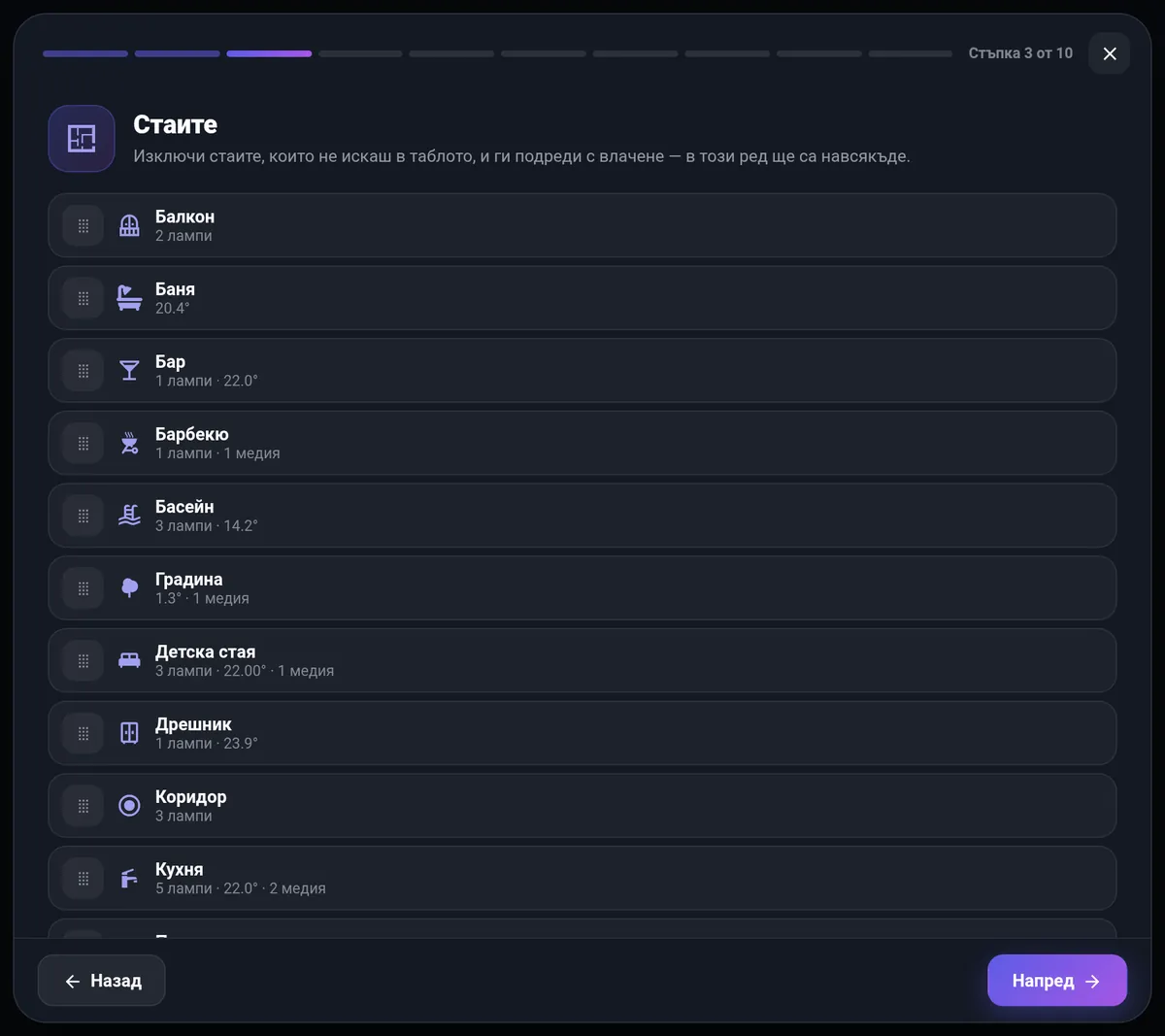The width and height of the screenshot is (1165, 1036).
Task: Click the Дрешник room name
Action: coord(193,724)
